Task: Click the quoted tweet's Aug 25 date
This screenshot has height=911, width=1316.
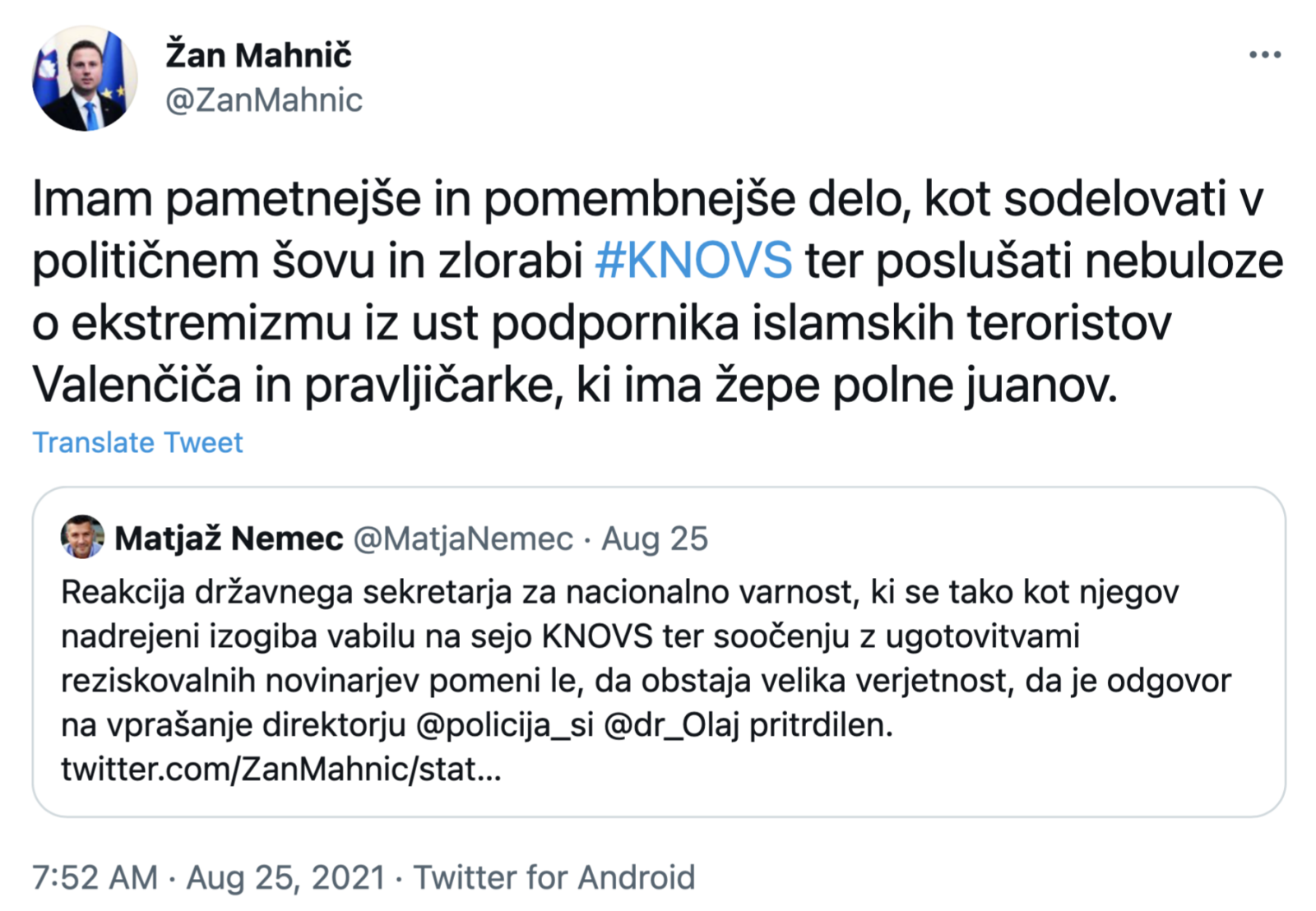Action: [x=655, y=539]
